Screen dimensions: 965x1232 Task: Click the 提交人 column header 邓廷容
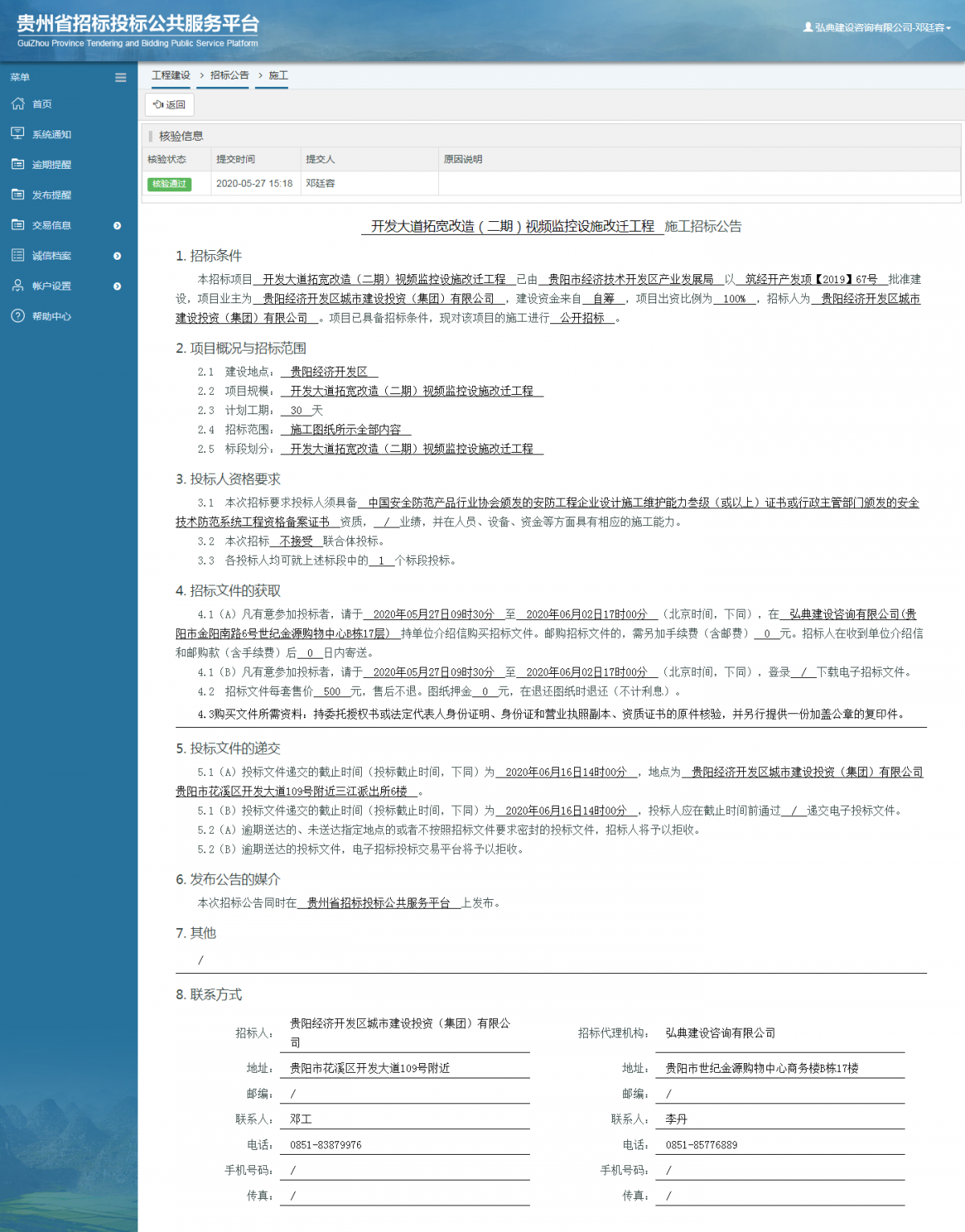[319, 183]
